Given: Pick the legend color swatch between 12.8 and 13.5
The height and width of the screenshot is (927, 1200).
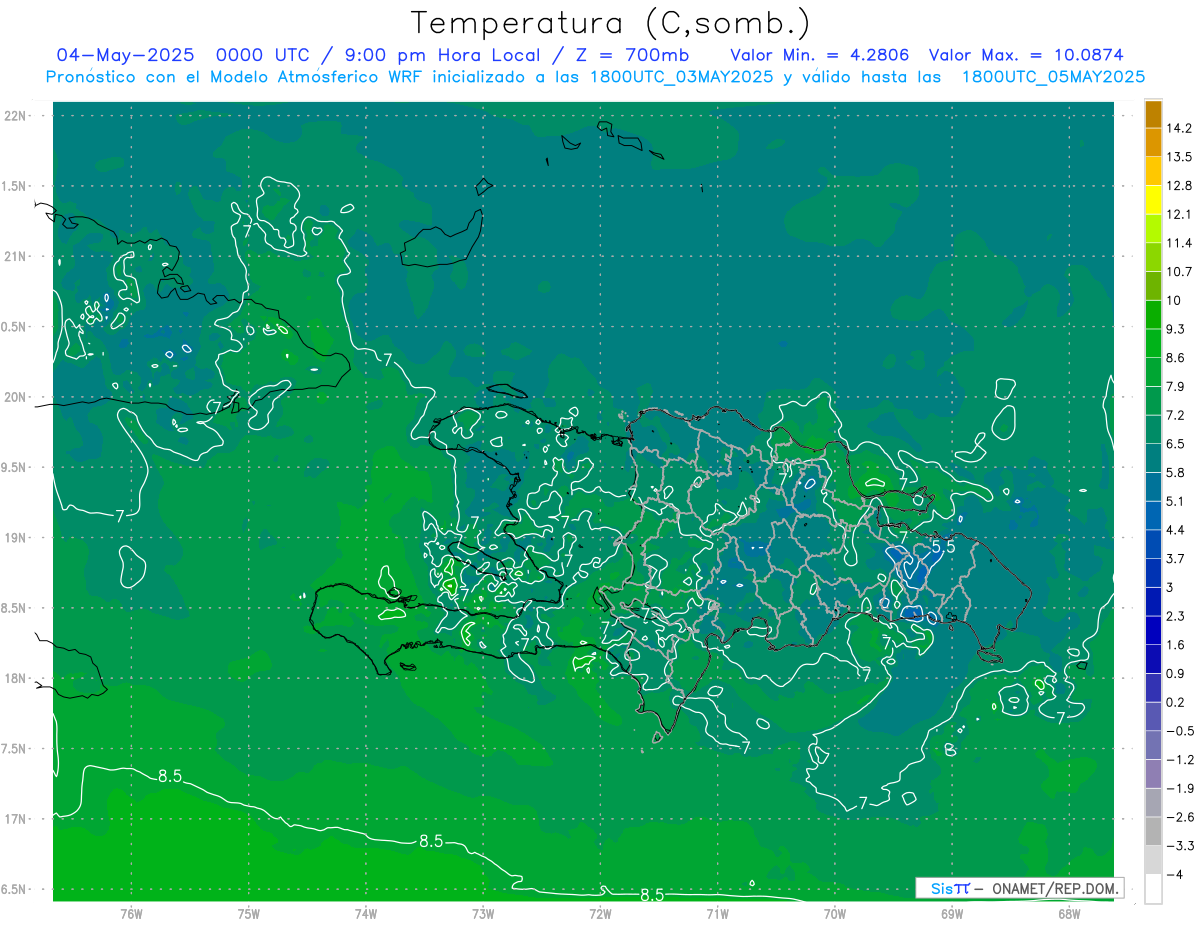Looking at the screenshot, I should pos(1153,171).
